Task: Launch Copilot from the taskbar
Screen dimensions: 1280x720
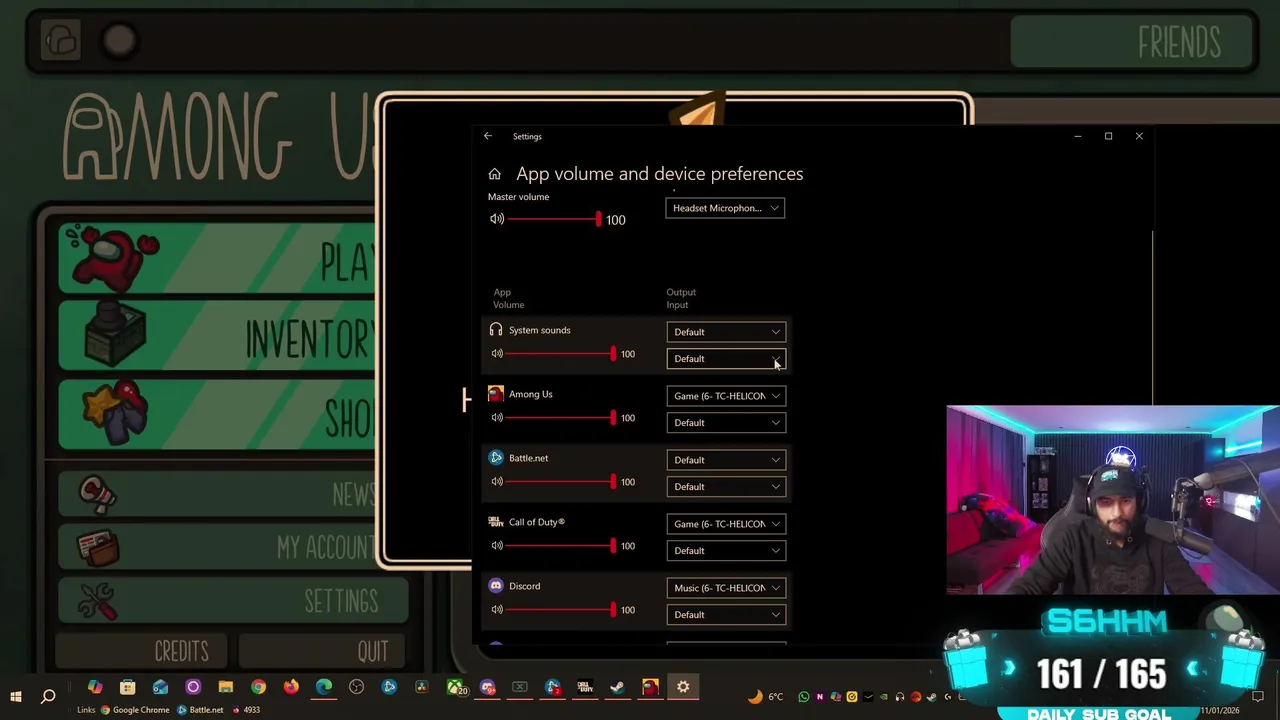Action: pyautogui.click(x=95, y=687)
